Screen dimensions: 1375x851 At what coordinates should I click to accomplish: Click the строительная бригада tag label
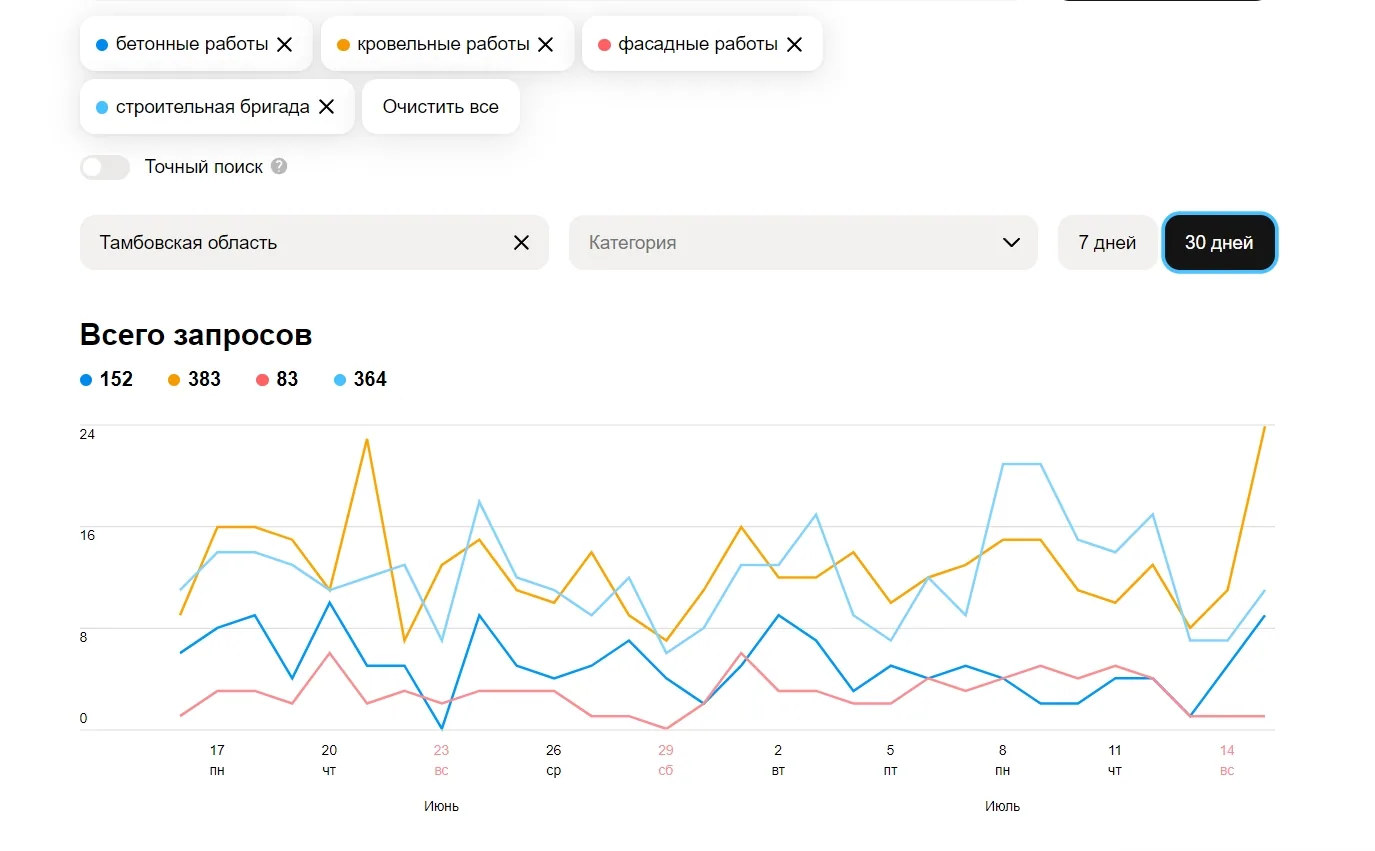(213, 107)
